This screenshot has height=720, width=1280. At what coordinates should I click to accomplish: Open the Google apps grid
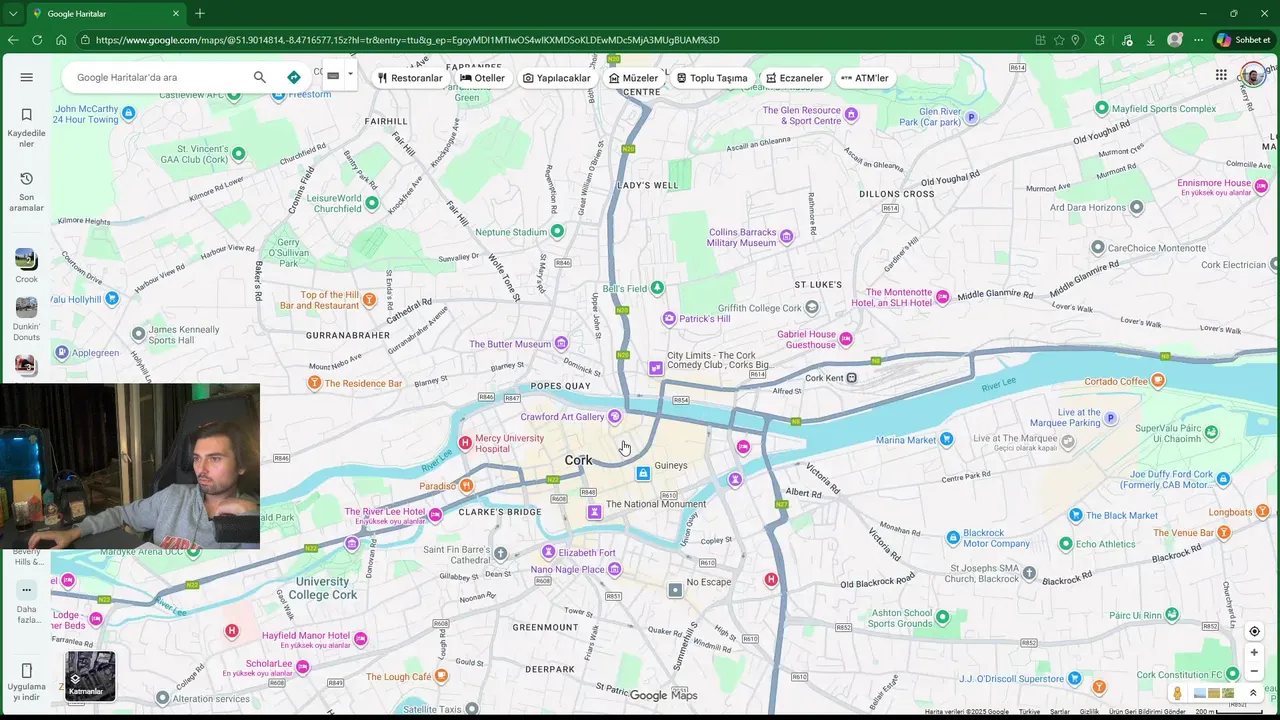tap(1221, 75)
